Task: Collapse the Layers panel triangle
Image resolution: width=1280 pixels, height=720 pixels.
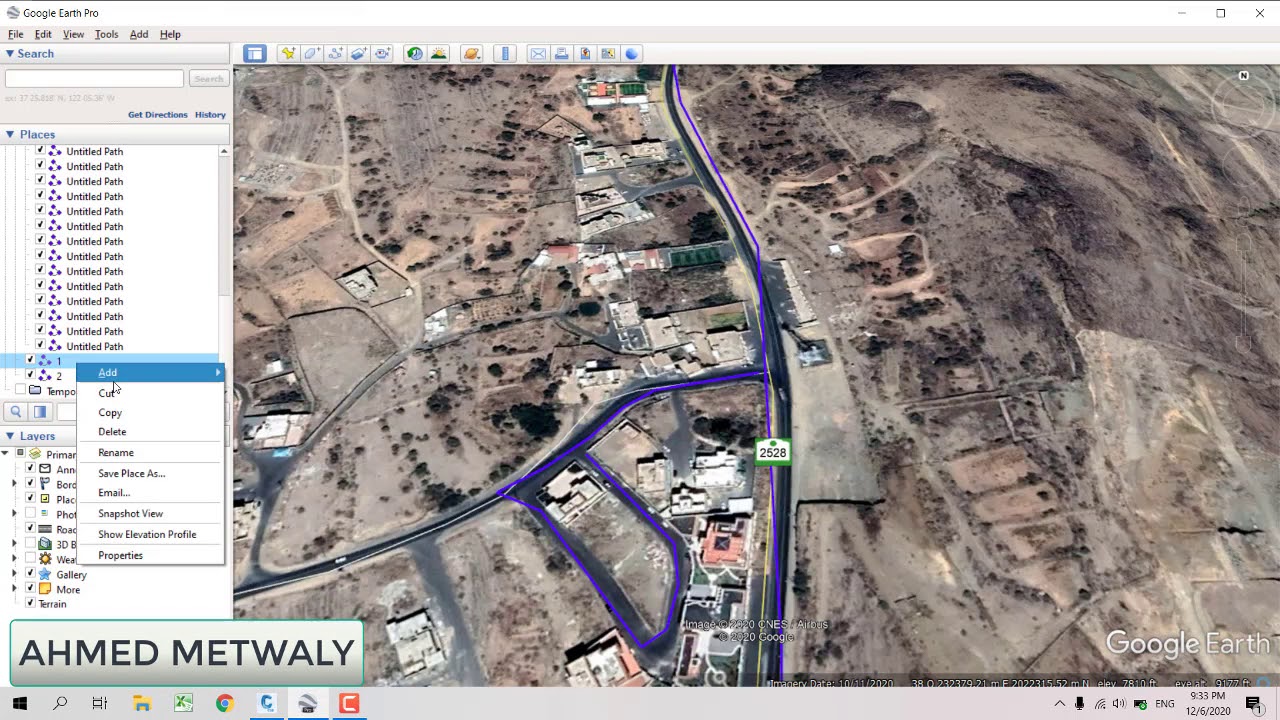Action: 10,436
